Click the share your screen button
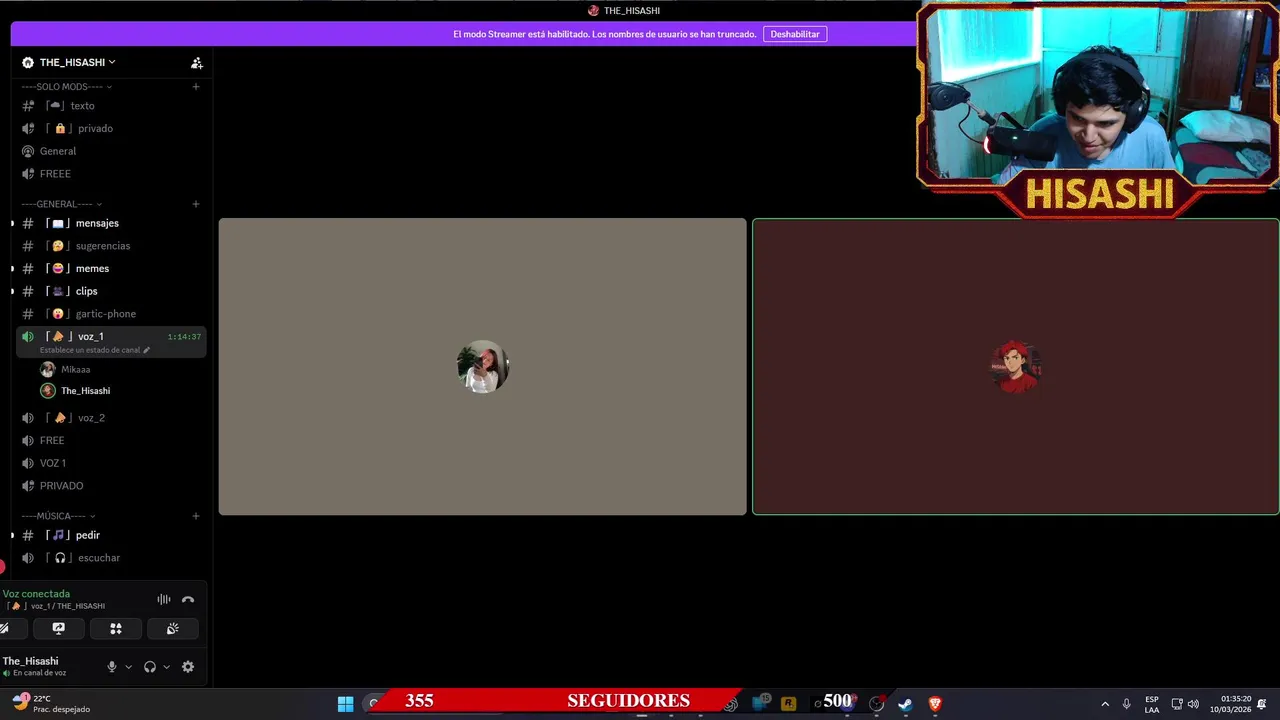Screen dimensions: 1280x720 pyautogui.click(x=58, y=629)
